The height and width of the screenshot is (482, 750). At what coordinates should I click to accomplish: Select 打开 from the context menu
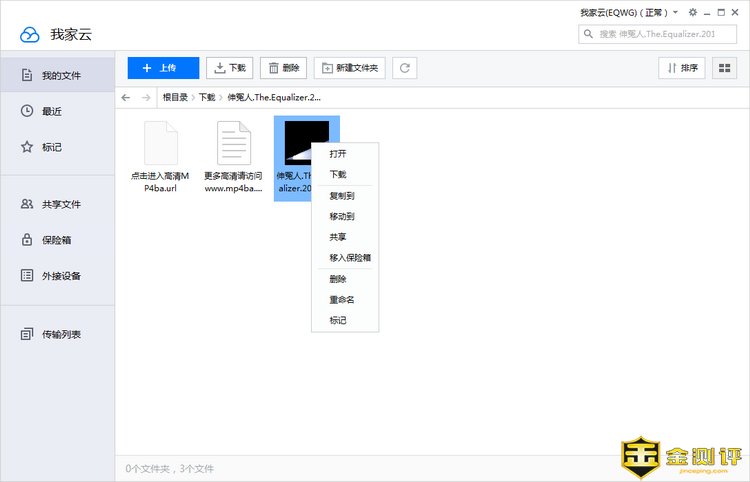coord(338,154)
